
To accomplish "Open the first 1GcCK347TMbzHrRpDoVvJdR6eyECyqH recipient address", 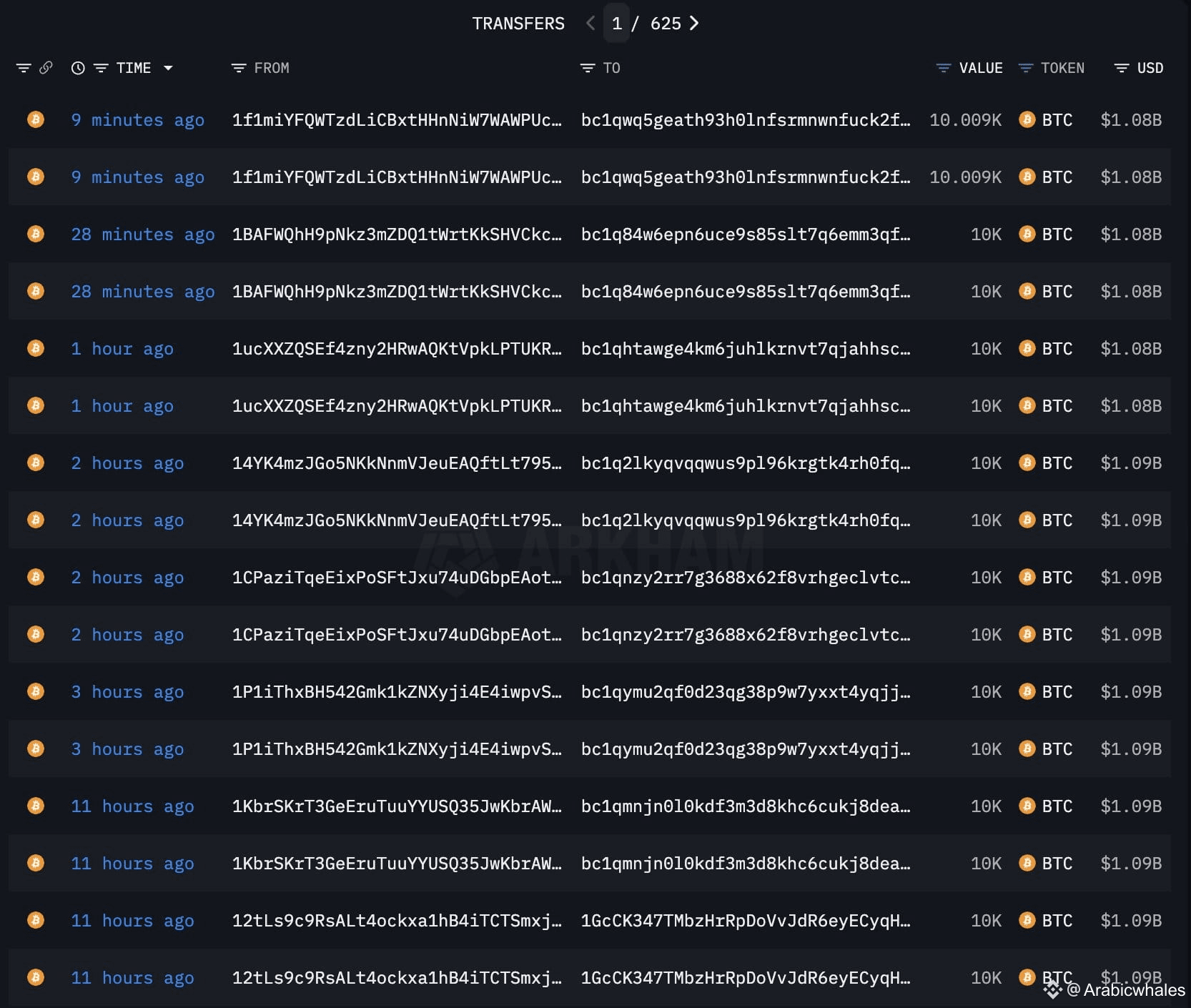I will [x=746, y=921].
